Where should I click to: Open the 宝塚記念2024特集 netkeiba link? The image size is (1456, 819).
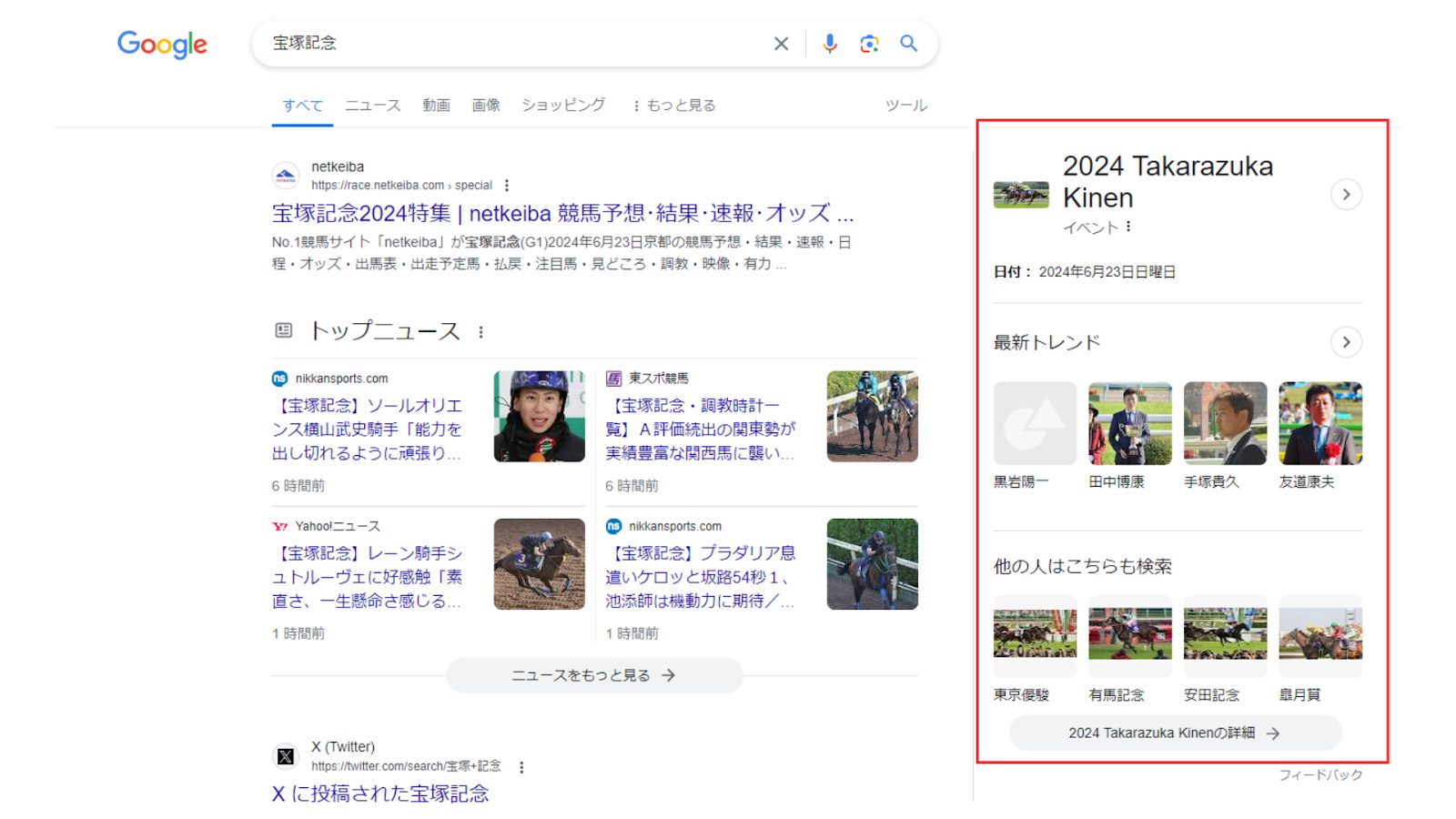[562, 213]
